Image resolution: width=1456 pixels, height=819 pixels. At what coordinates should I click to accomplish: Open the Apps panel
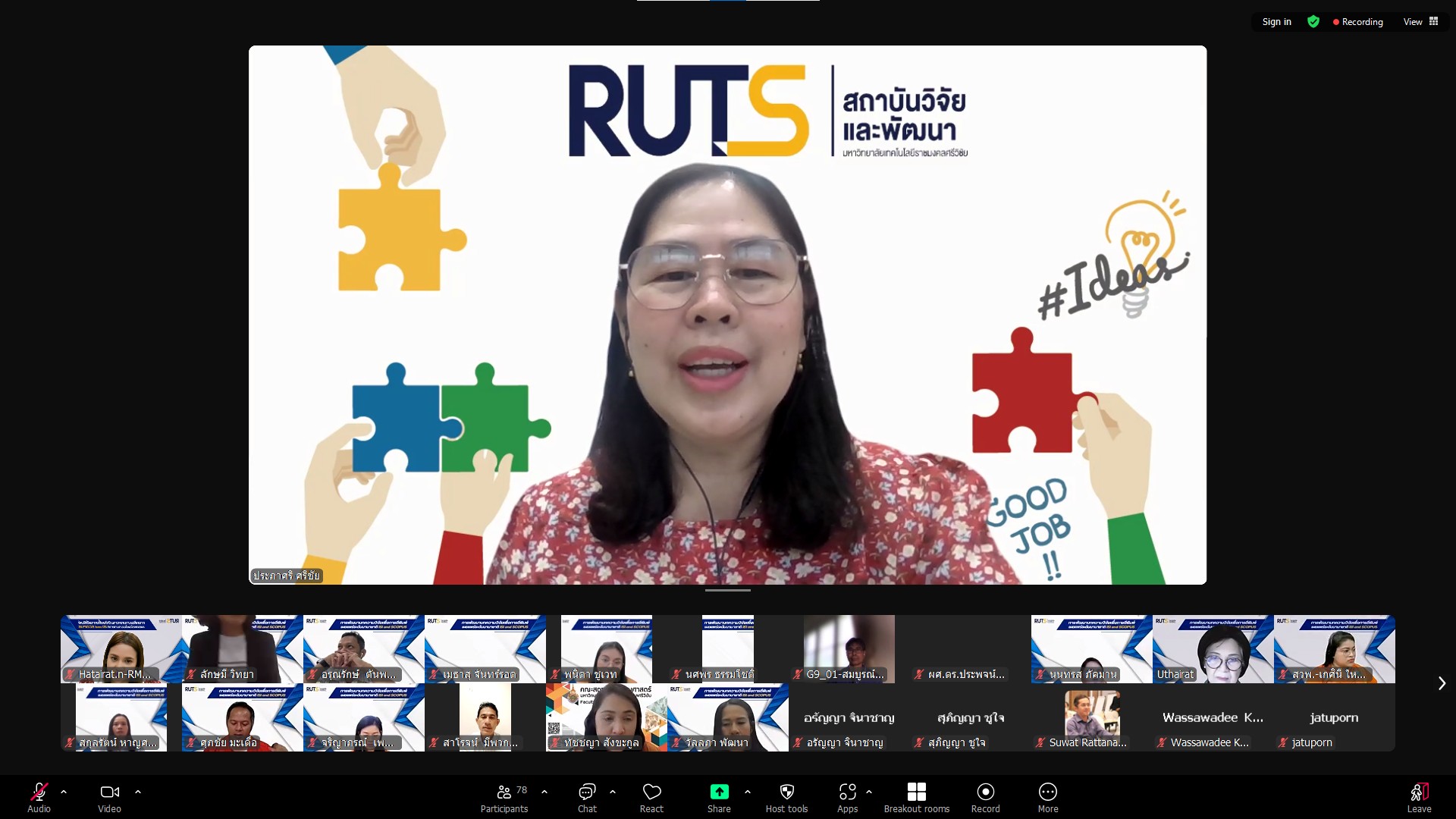tap(847, 798)
